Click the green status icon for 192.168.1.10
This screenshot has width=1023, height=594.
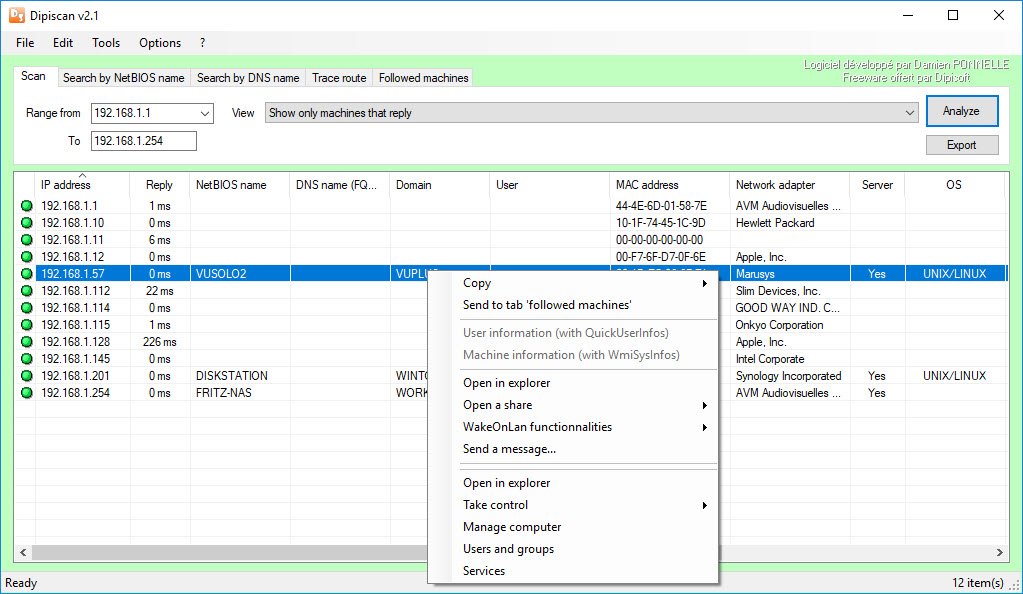pyautogui.click(x=27, y=223)
